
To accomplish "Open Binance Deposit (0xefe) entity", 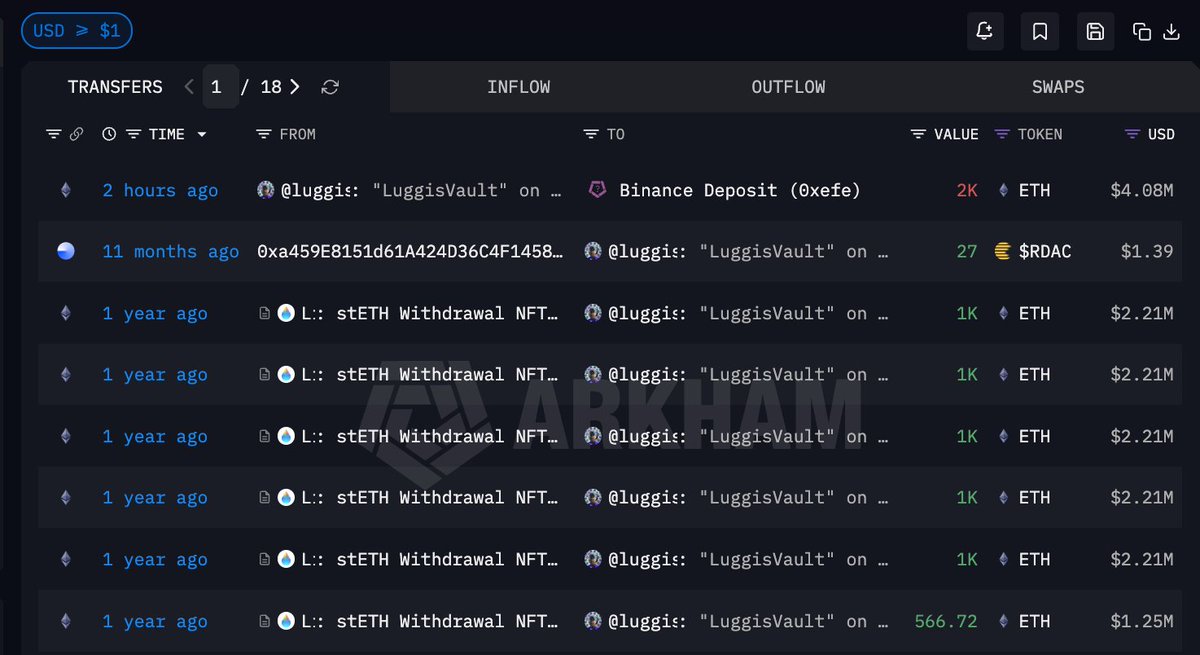I will coord(739,190).
